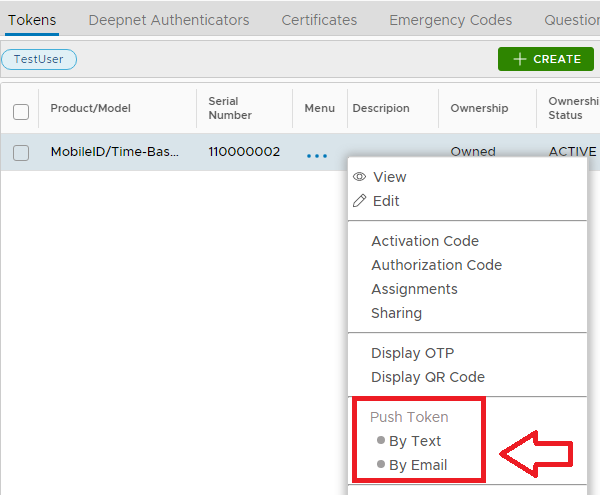Click the TestUser filter chip
Image resolution: width=600 pixels, height=495 pixels.
pos(39,59)
